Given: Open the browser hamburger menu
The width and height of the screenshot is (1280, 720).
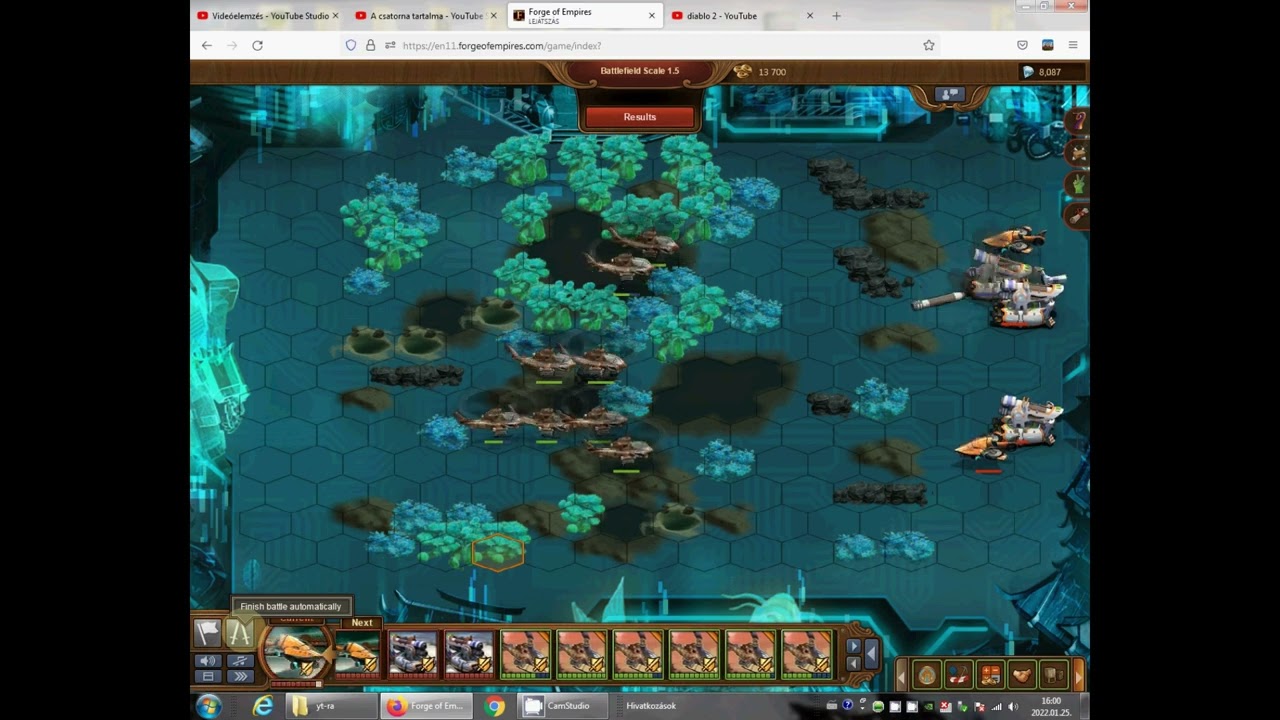Looking at the screenshot, I should pyautogui.click(x=1072, y=45).
